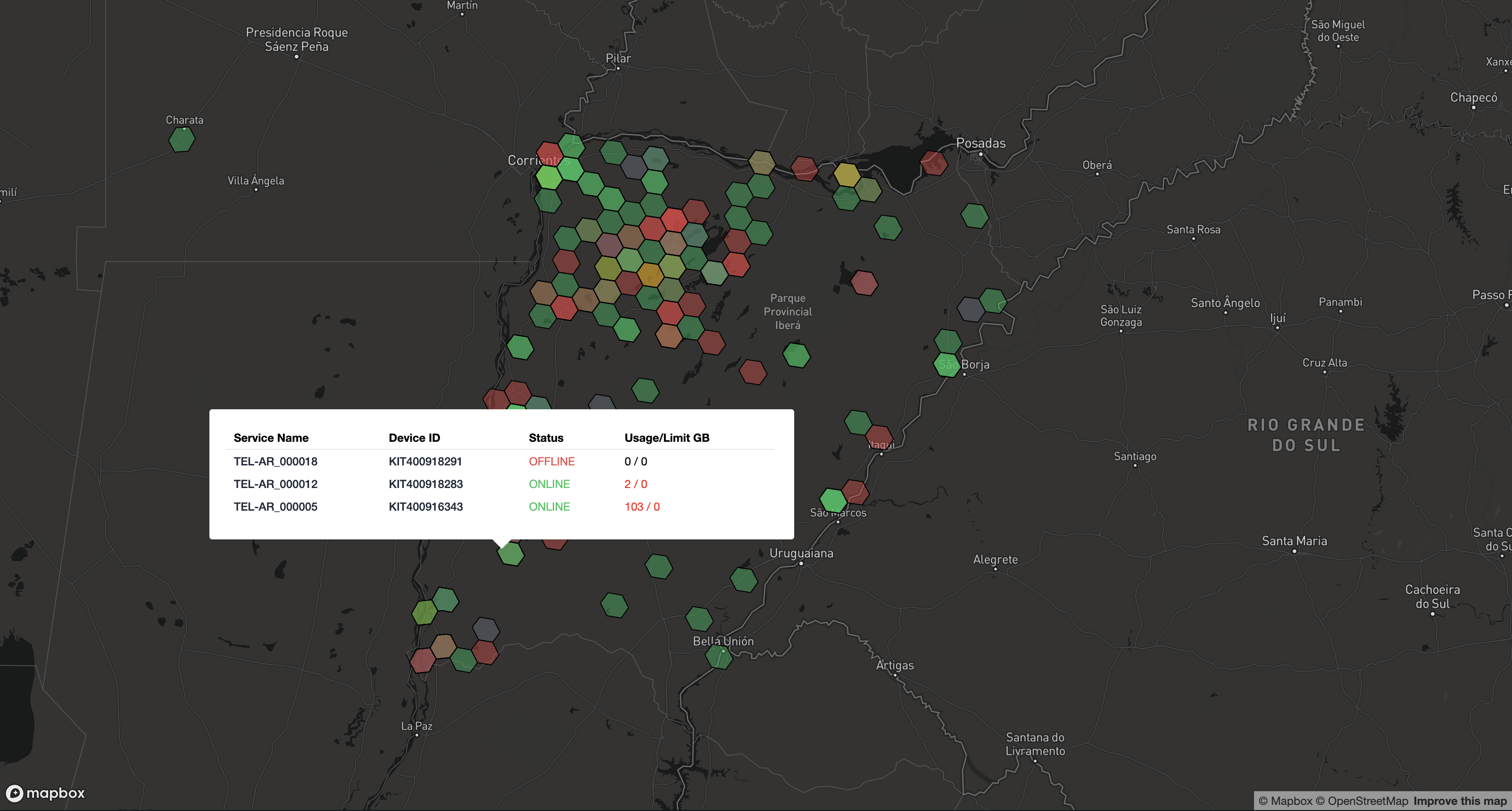Screen dimensions: 1512x811
Task: Click the Mapbox logo
Action: pos(46,793)
